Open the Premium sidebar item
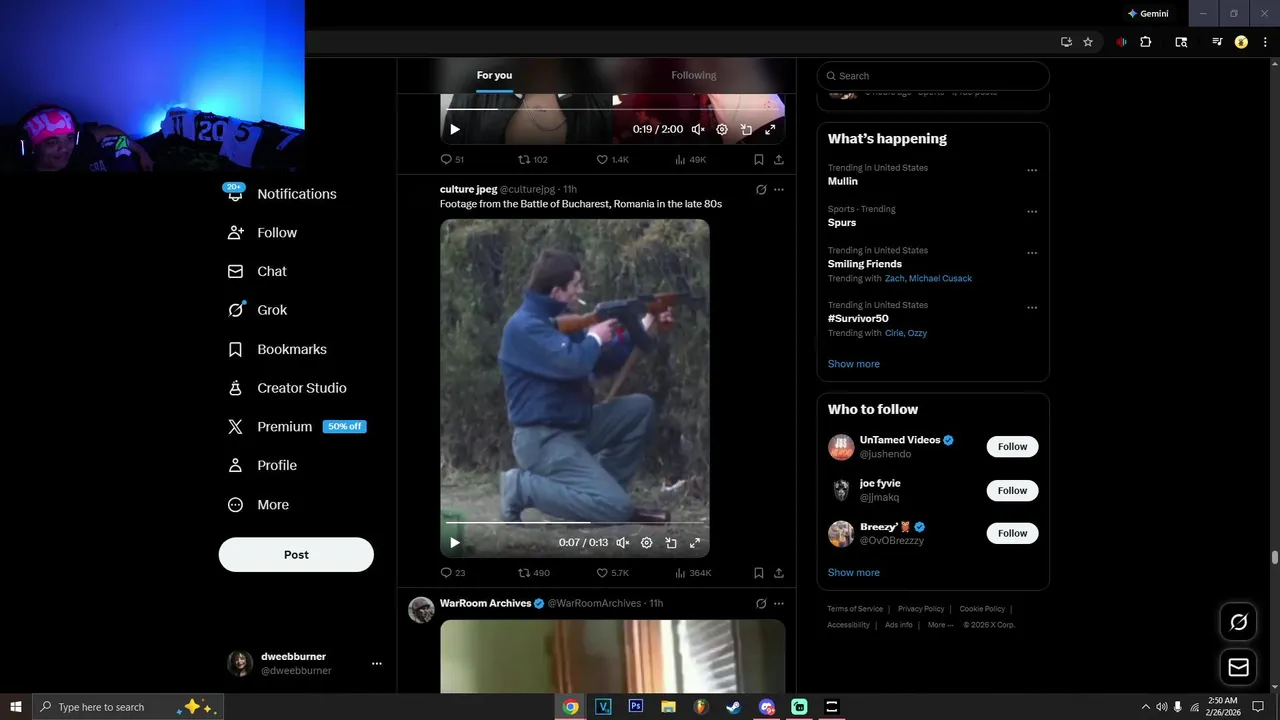Image resolution: width=1280 pixels, height=720 pixels. tap(296, 426)
